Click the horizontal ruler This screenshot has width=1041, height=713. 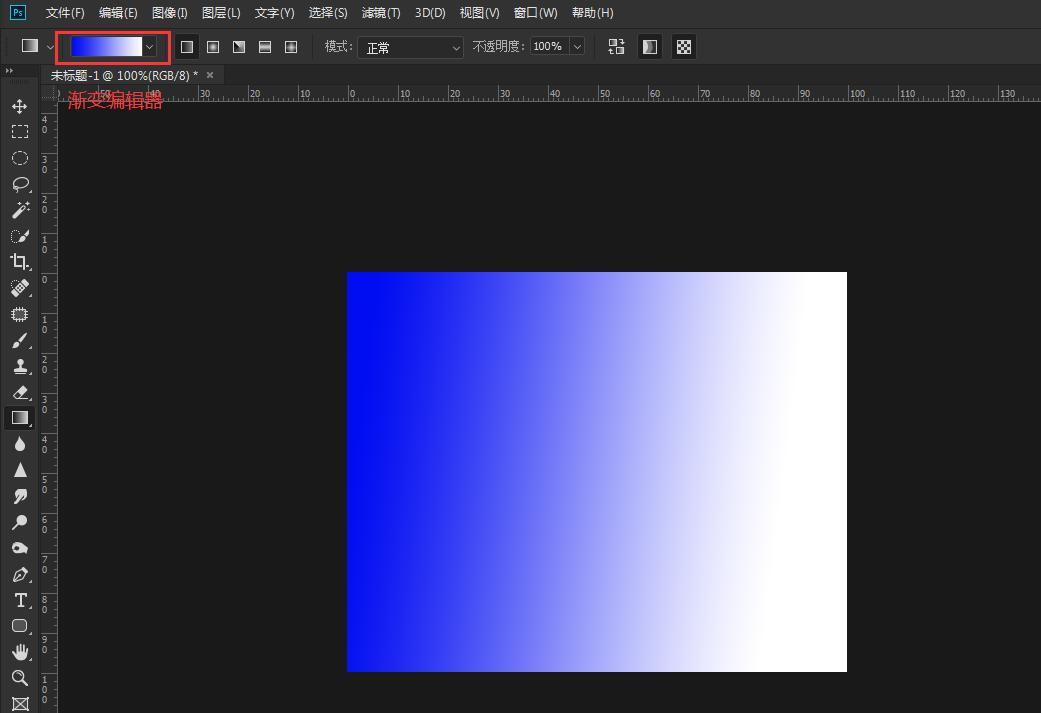pos(549,94)
